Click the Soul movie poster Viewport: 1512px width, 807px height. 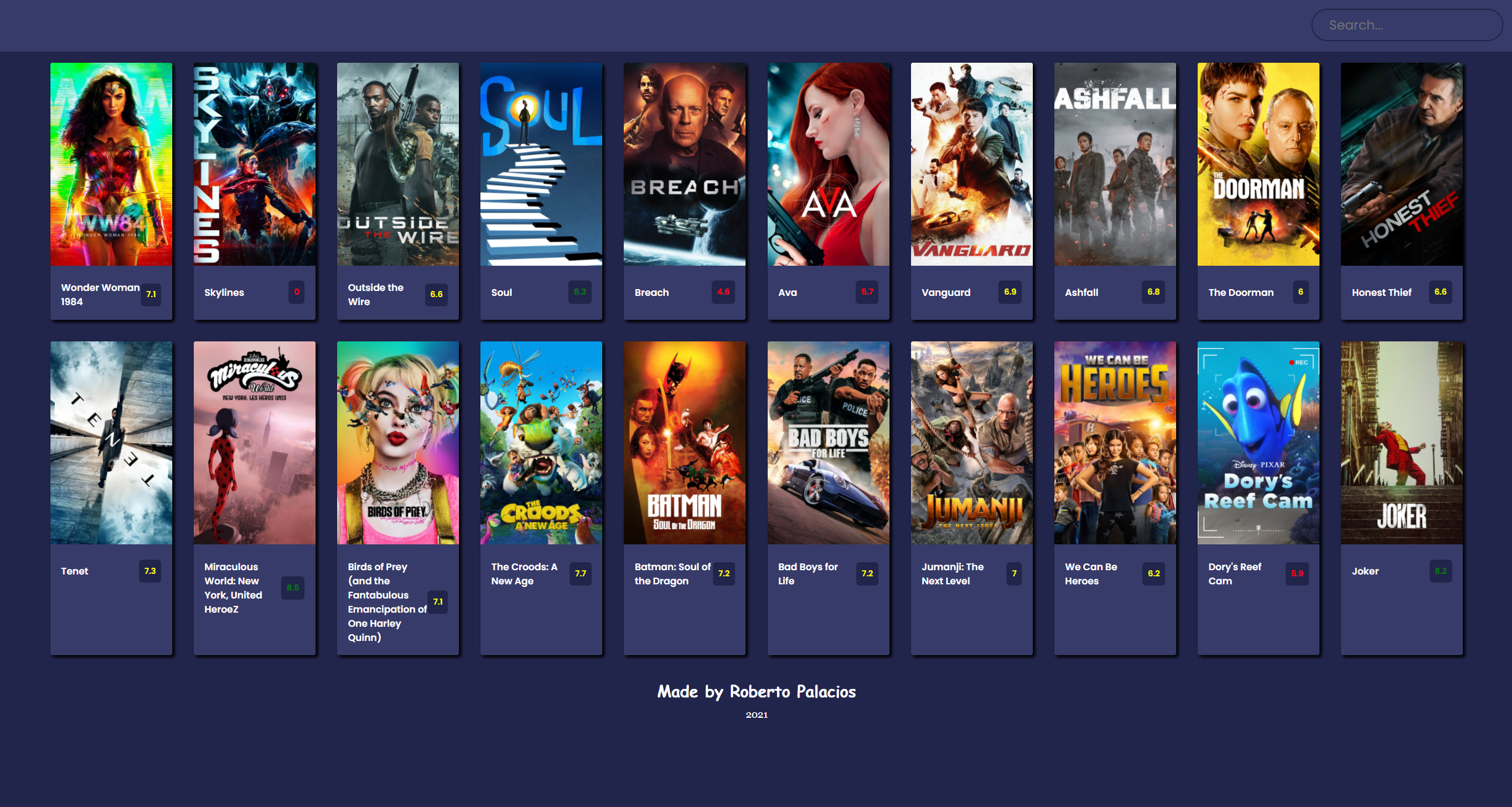[x=541, y=164]
